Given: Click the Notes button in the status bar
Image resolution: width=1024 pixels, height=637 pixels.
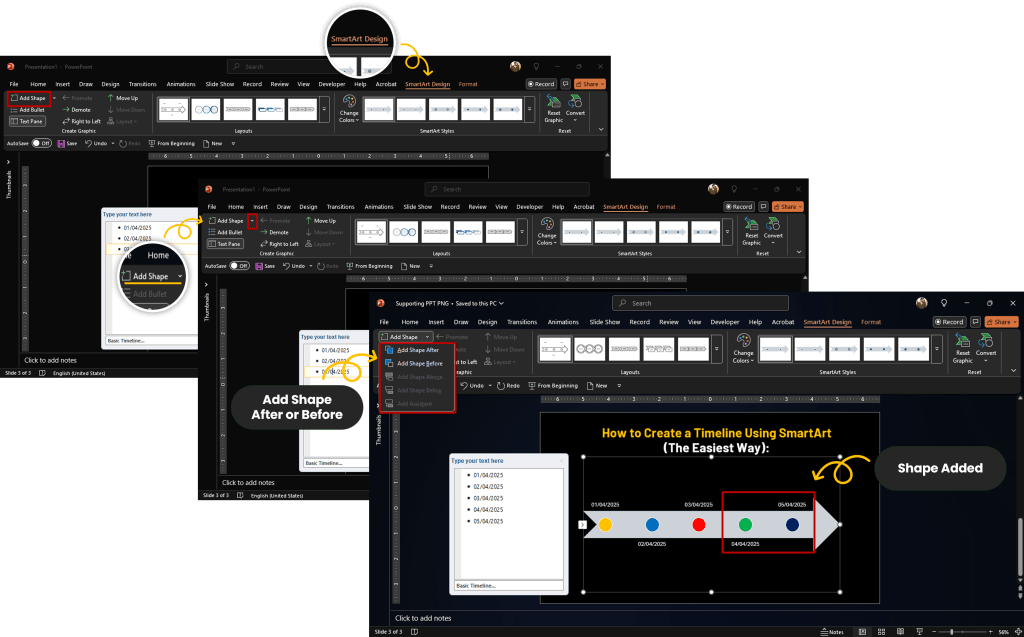Looking at the screenshot, I should [832, 632].
